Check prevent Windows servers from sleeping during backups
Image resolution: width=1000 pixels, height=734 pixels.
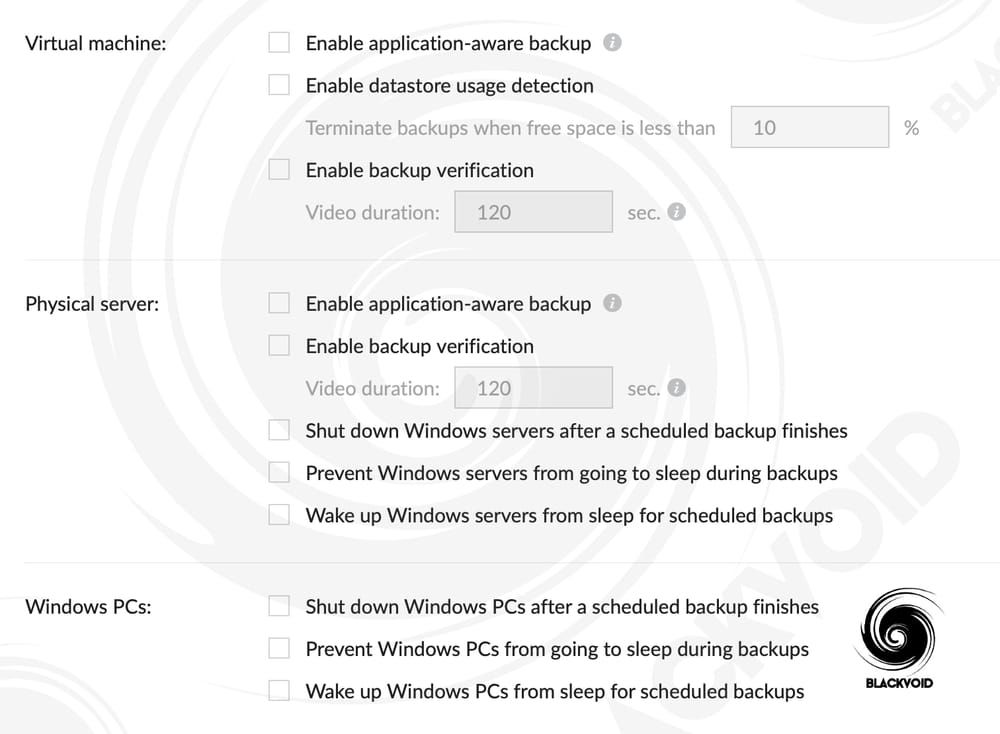point(278,472)
